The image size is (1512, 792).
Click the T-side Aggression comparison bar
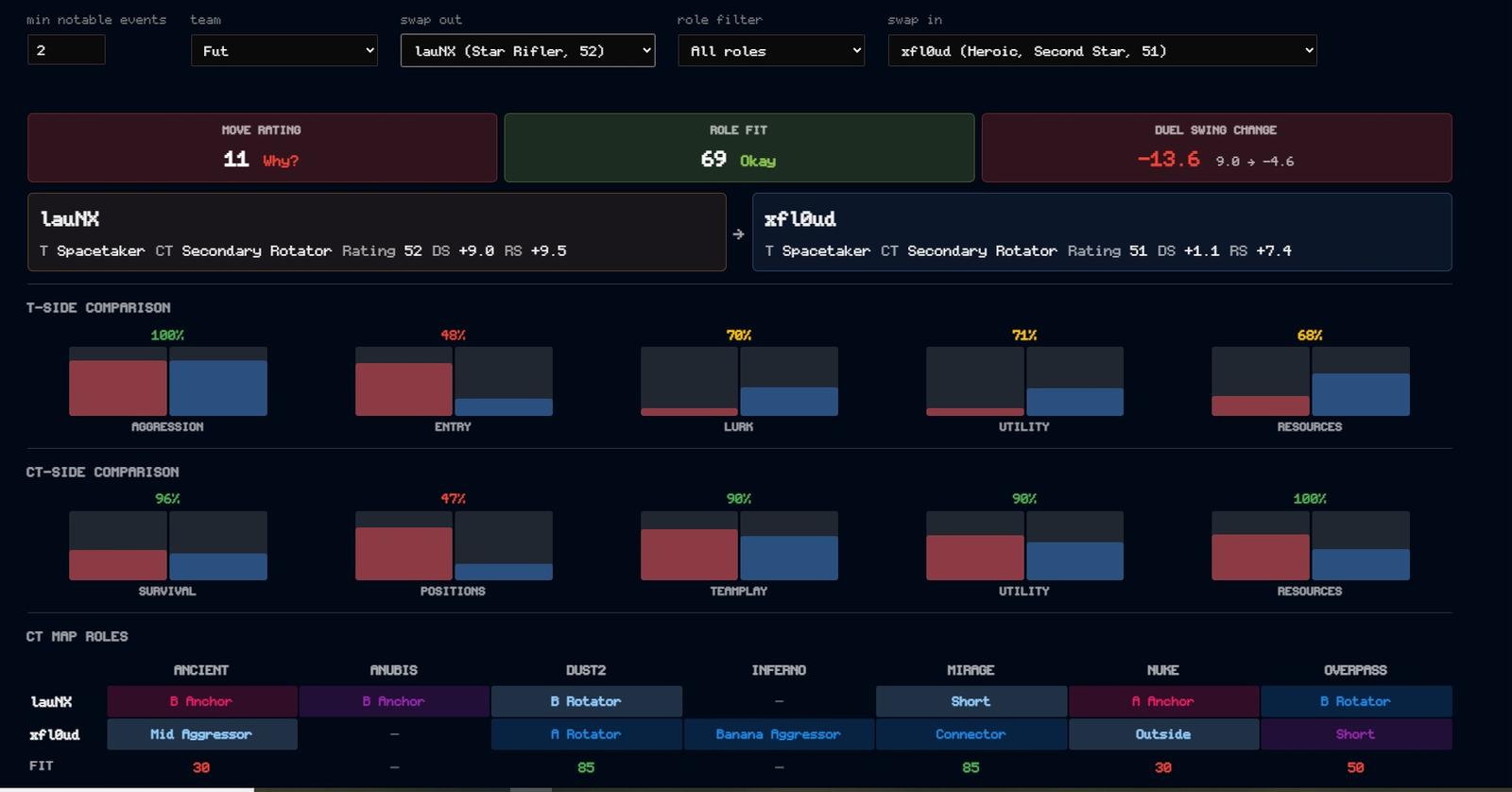pyautogui.click(x=168, y=381)
